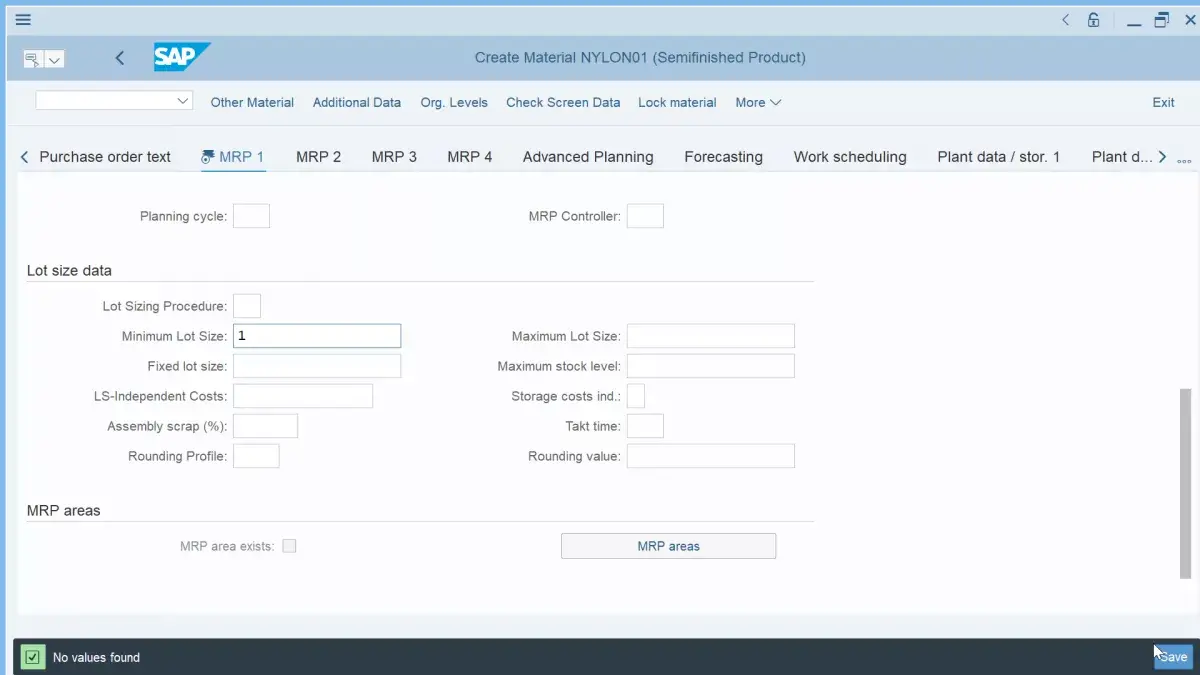This screenshot has width=1200, height=675.
Task: Switch to the MRP 2 tab
Action: coord(318,157)
